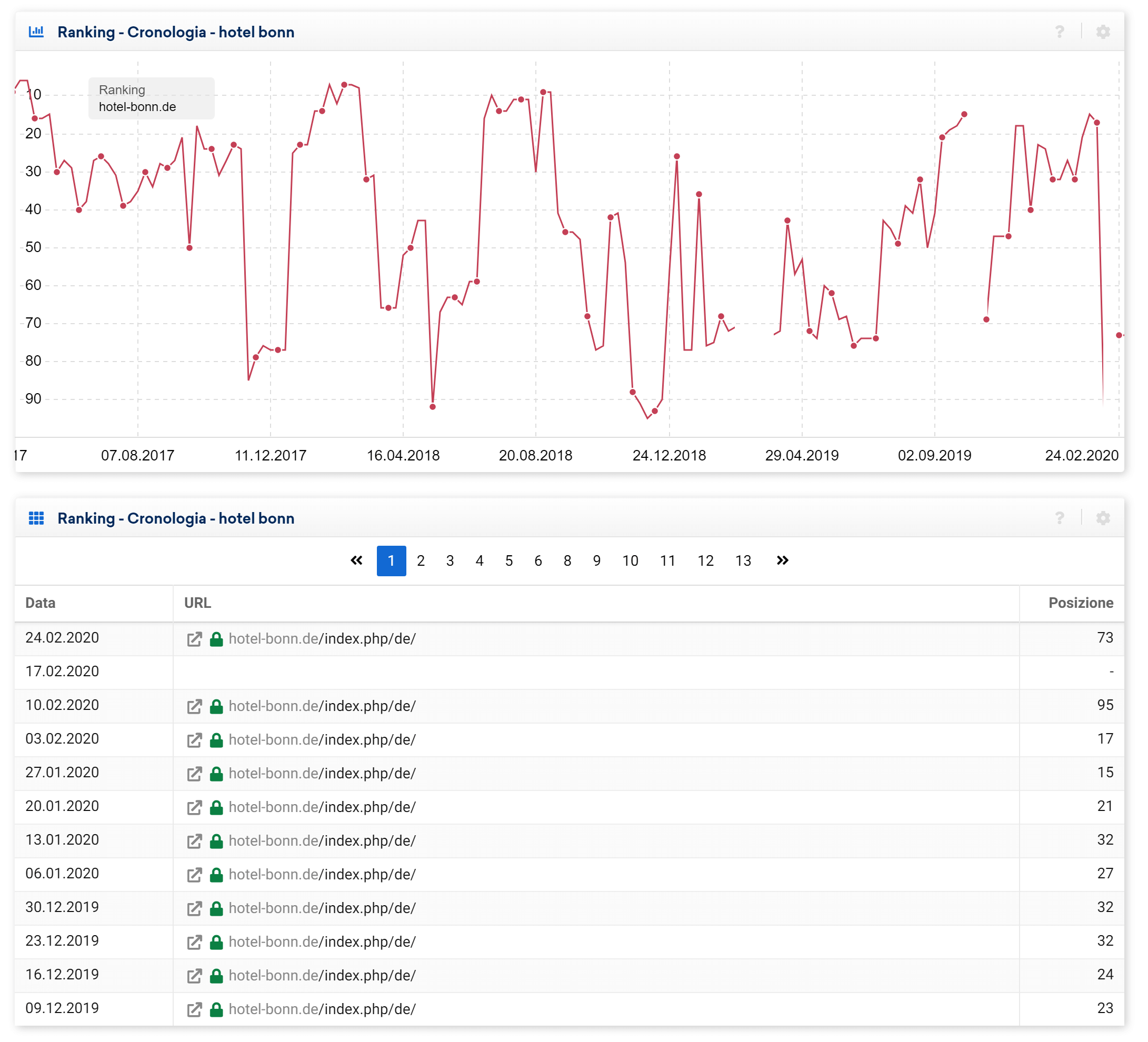Open help for the ranking table panel

click(x=1059, y=518)
